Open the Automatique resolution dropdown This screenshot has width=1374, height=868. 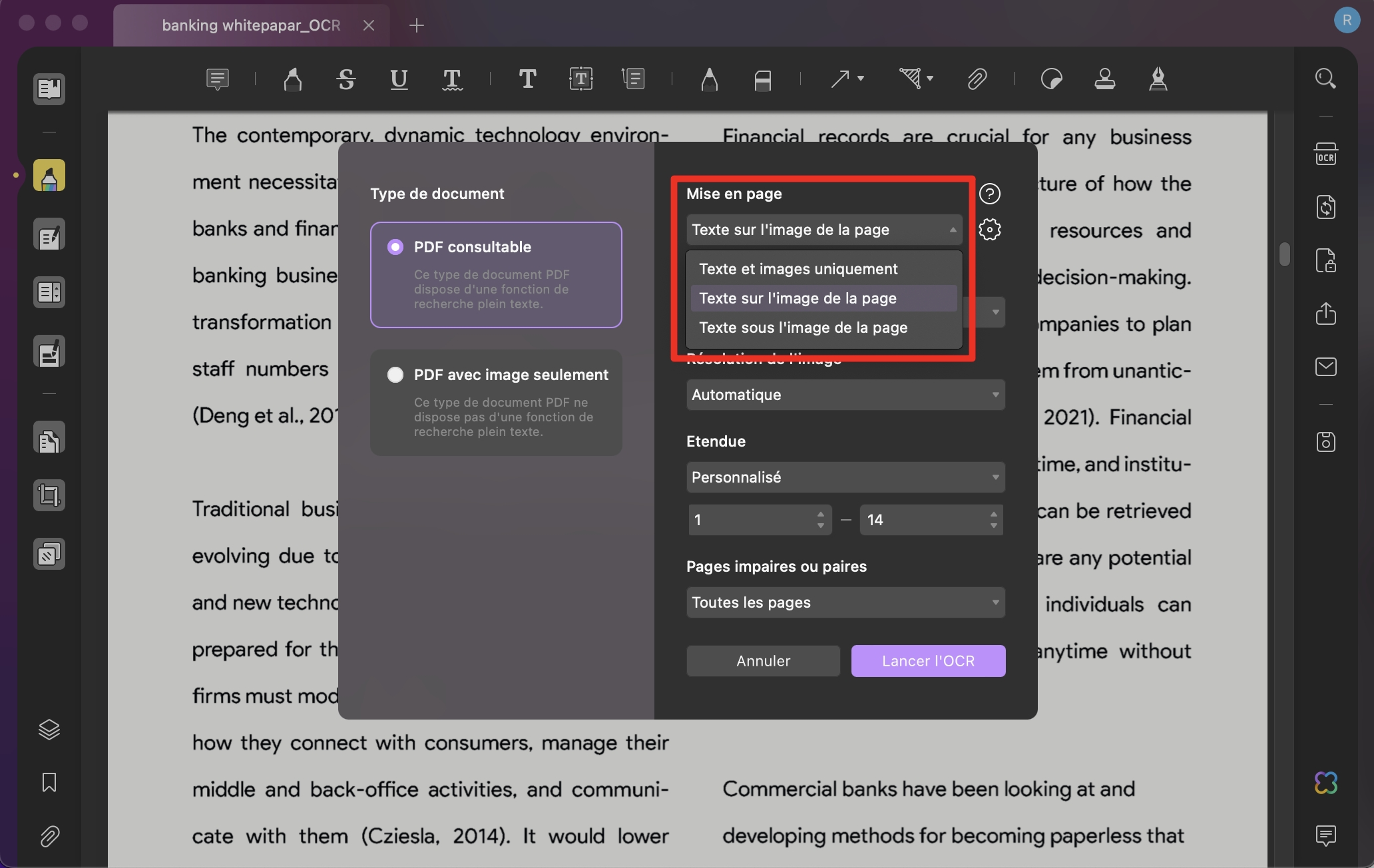845,395
